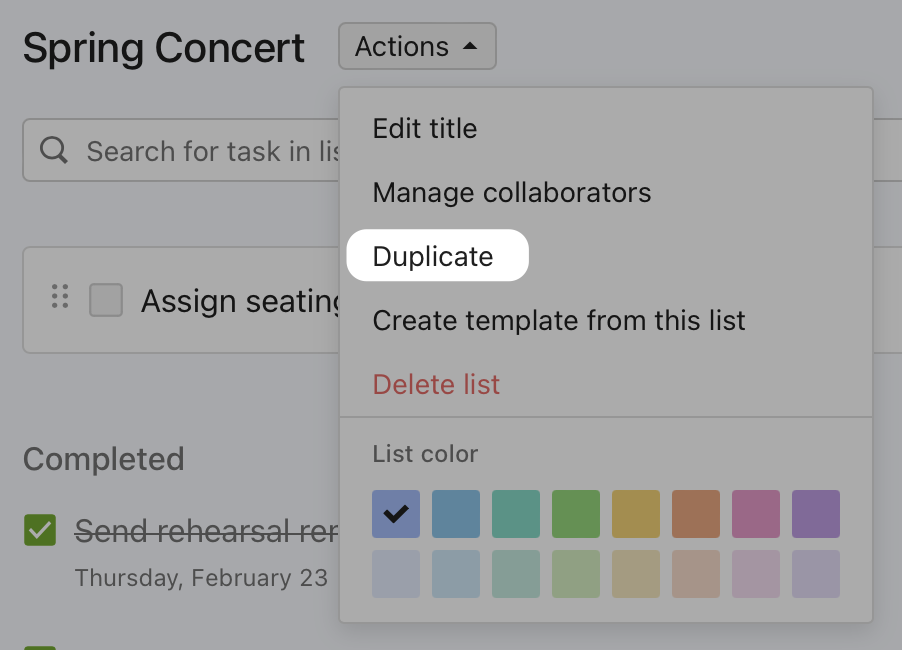This screenshot has width=902, height=650.
Task: Grab the drag handle beside Assign seating
Action: click(60, 297)
